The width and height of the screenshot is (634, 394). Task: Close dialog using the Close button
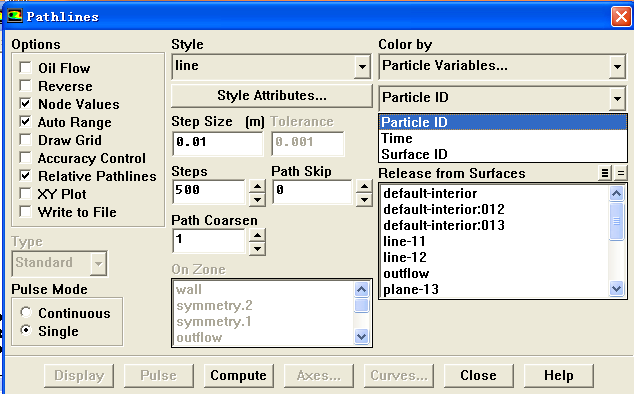pos(479,375)
